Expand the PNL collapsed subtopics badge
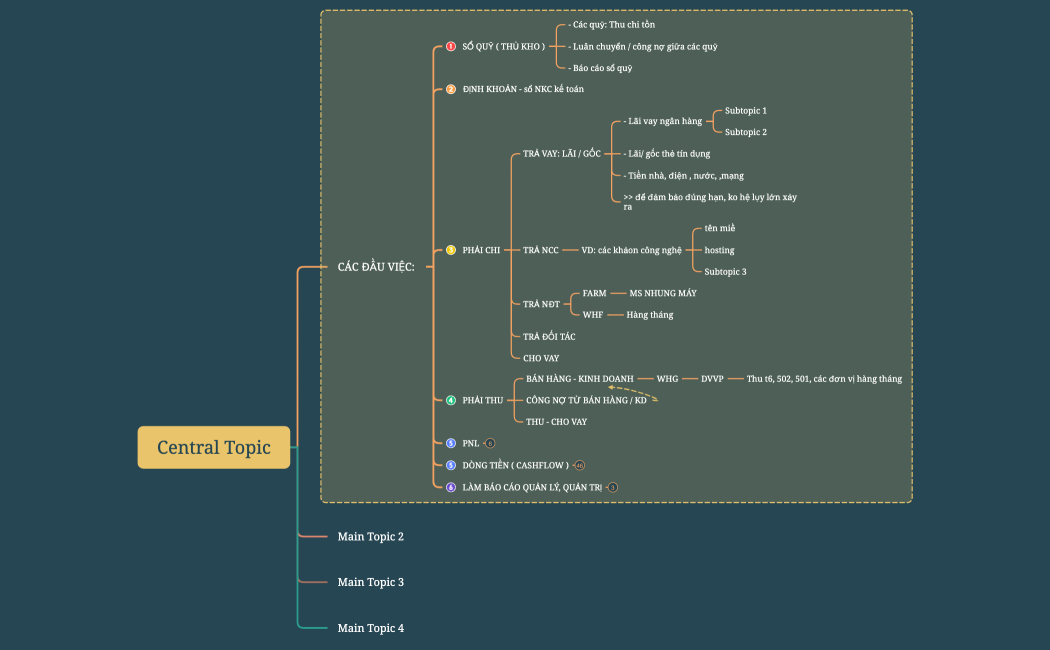 (x=490, y=443)
